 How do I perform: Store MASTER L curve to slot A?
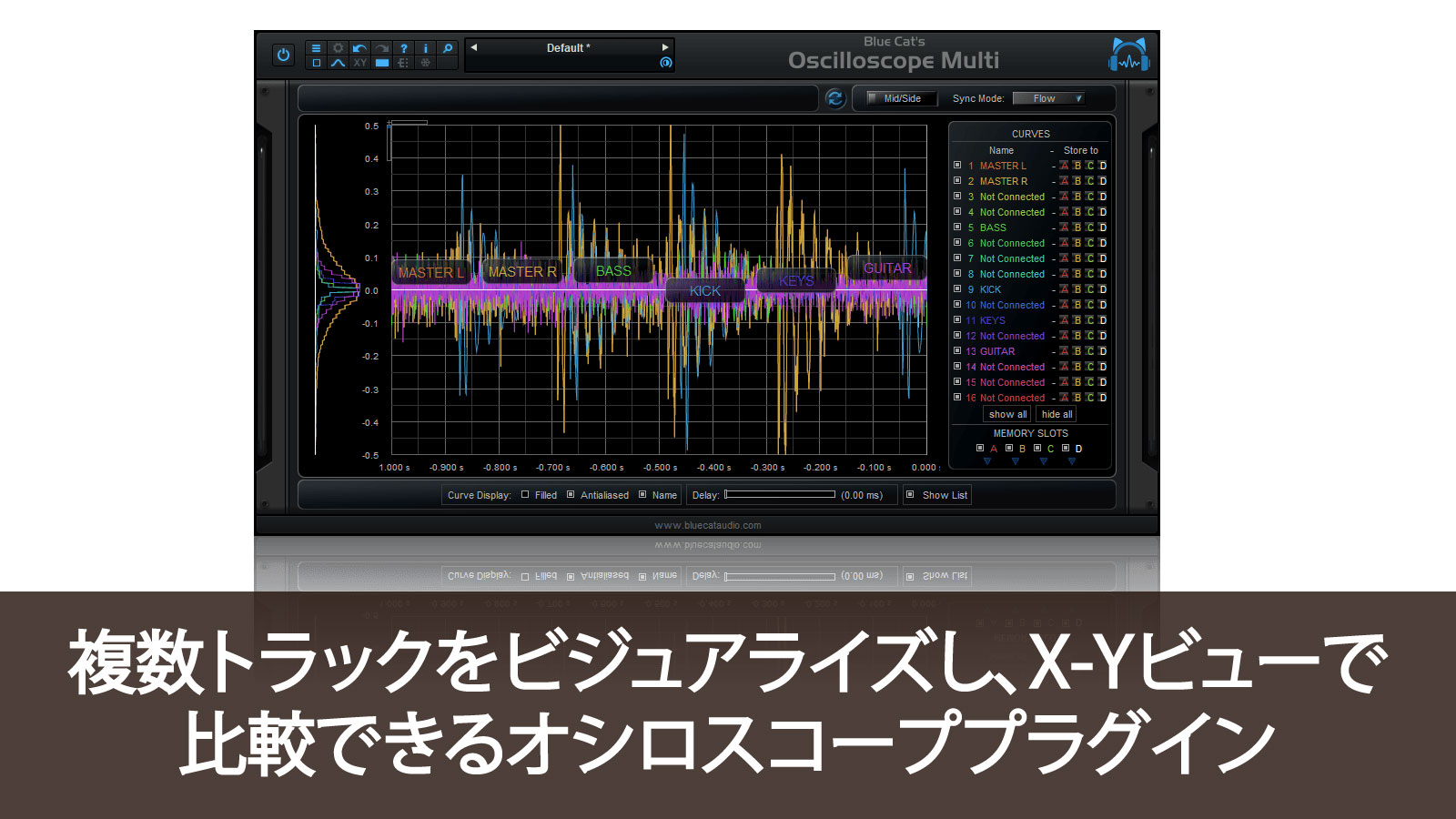pyautogui.click(x=1064, y=166)
